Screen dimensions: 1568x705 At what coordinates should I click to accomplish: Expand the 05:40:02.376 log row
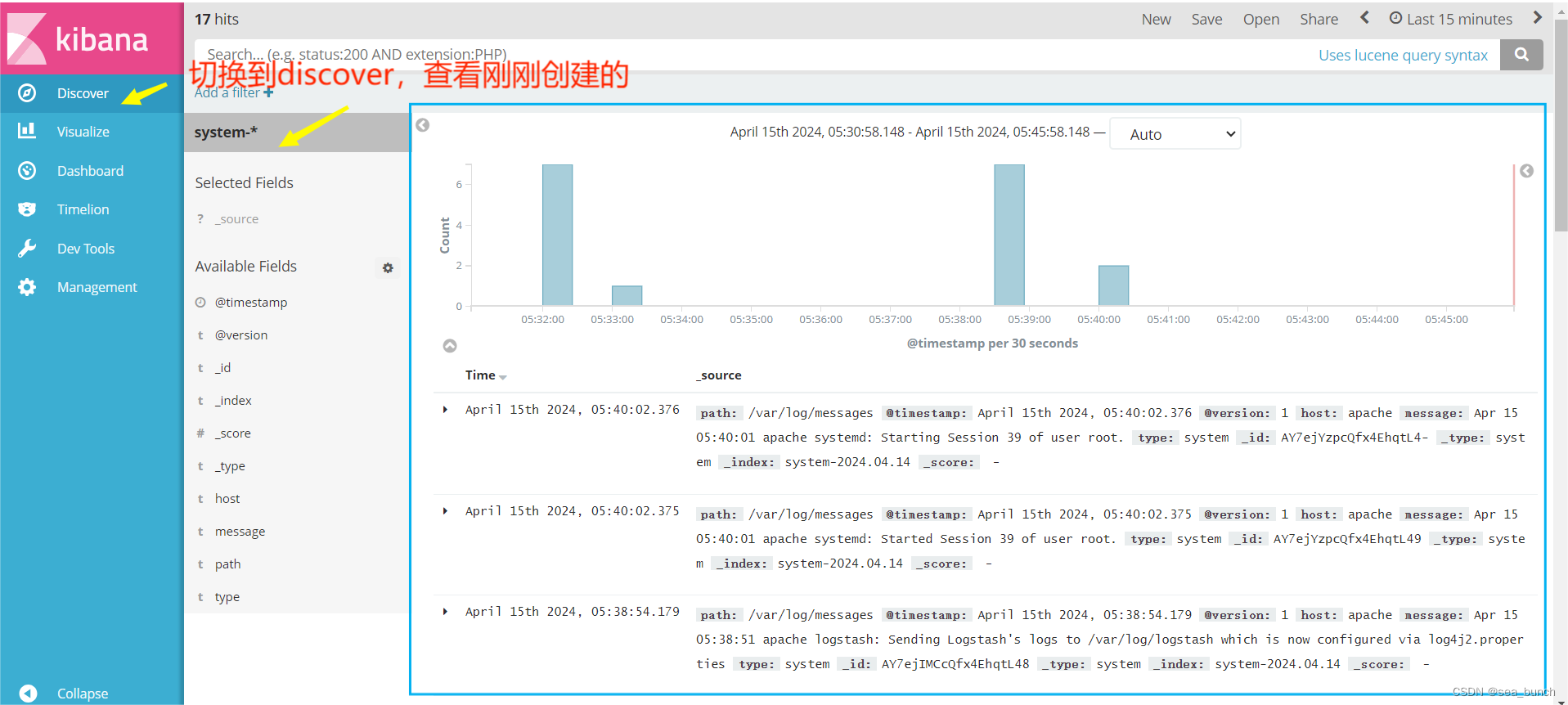(x=445, y=410)
